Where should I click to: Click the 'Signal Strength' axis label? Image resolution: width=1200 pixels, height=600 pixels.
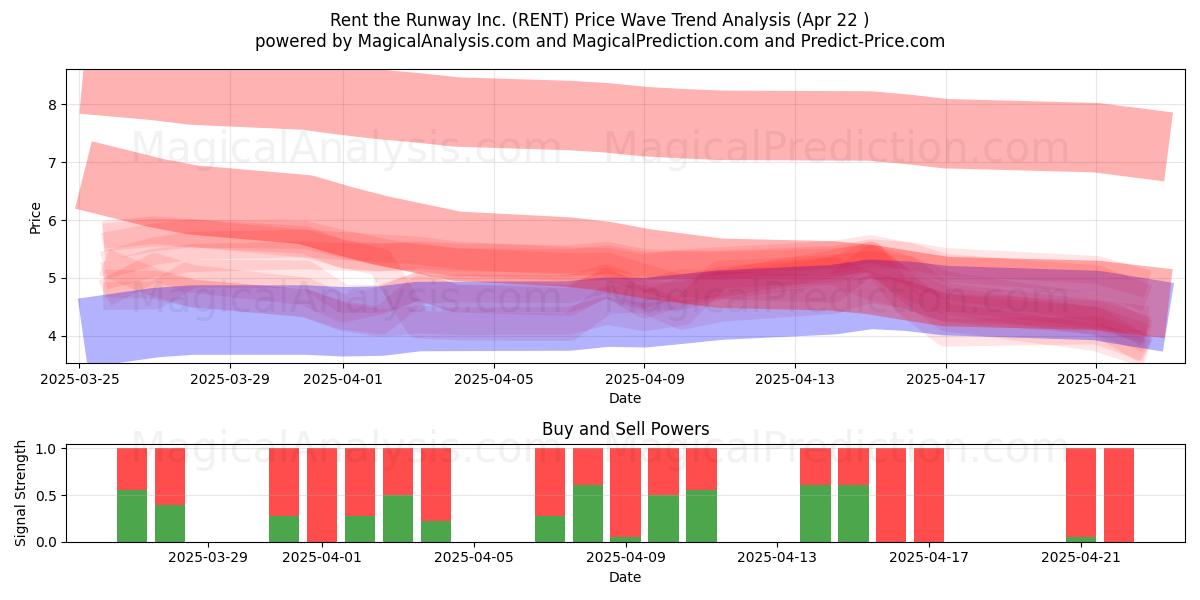coord(22,495)
